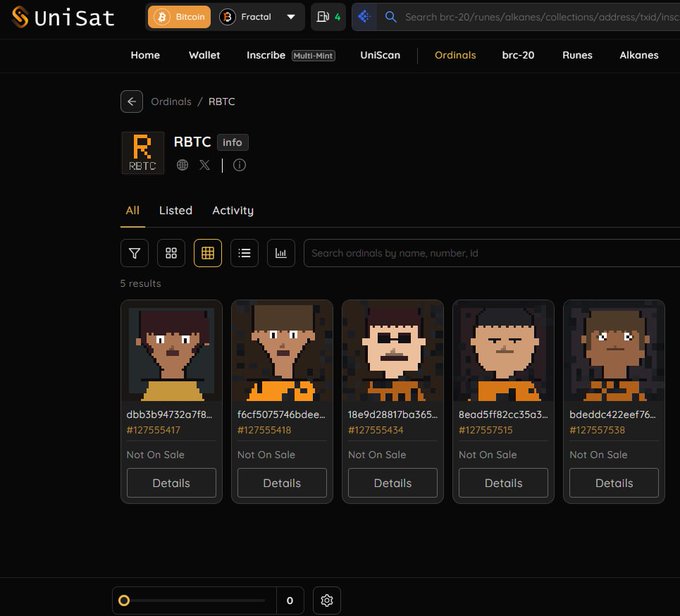This screenshot has width=680, height=616.
Task: Click Details for #127555434
Action: point(393,483)
